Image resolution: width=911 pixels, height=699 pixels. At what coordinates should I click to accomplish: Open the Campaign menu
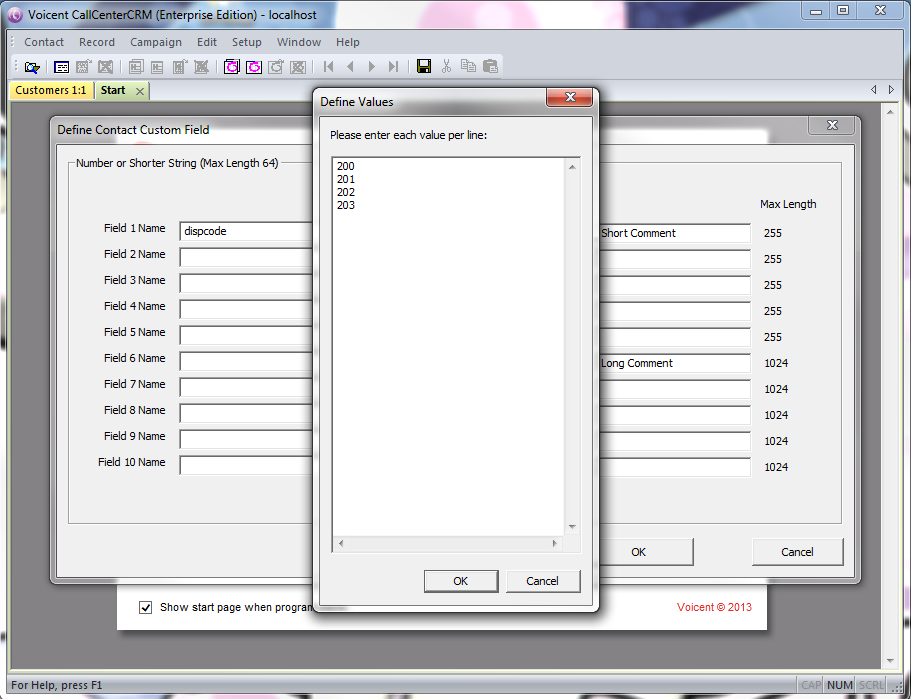tap(155, 42)
